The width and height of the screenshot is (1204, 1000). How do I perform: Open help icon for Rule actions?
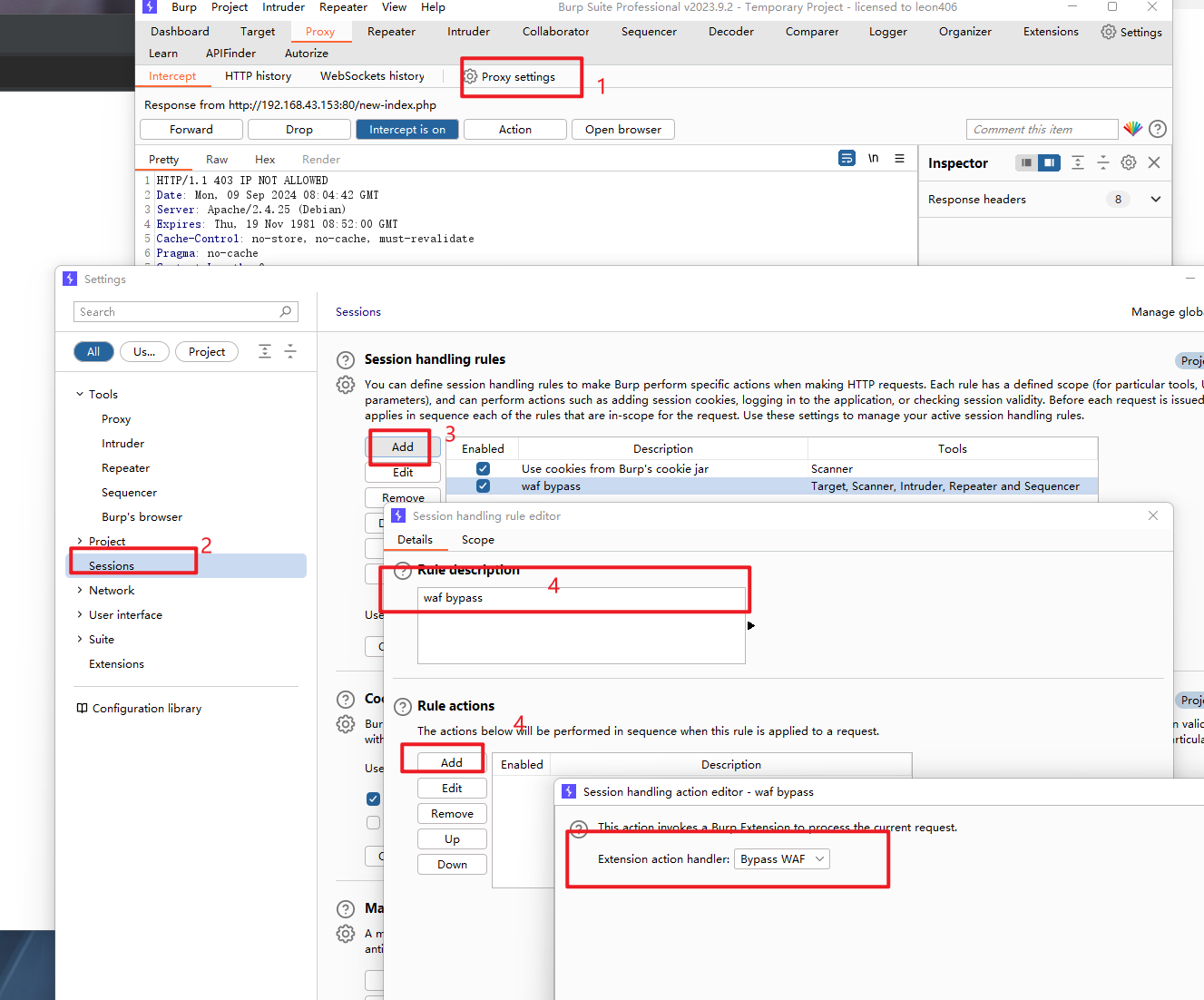click(x=403, y=706)
